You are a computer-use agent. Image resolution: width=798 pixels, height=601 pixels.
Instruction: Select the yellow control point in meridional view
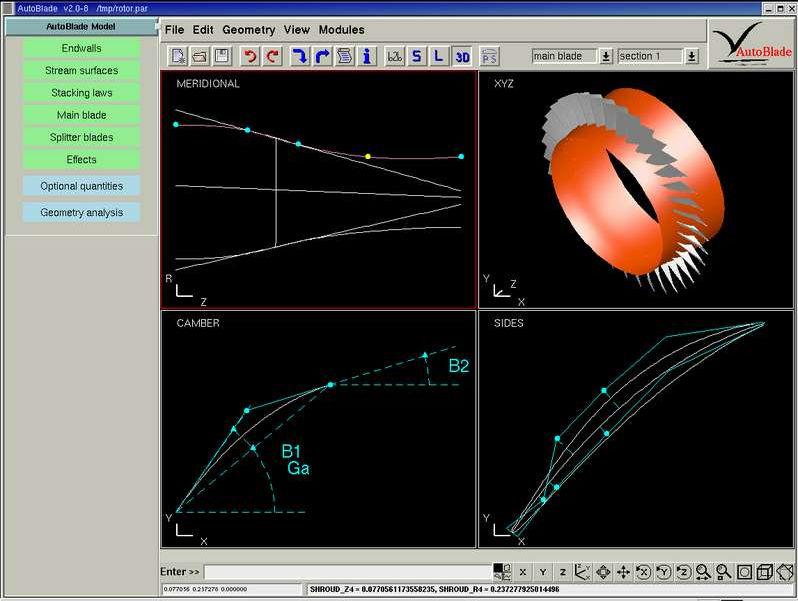tap(368, 157)
